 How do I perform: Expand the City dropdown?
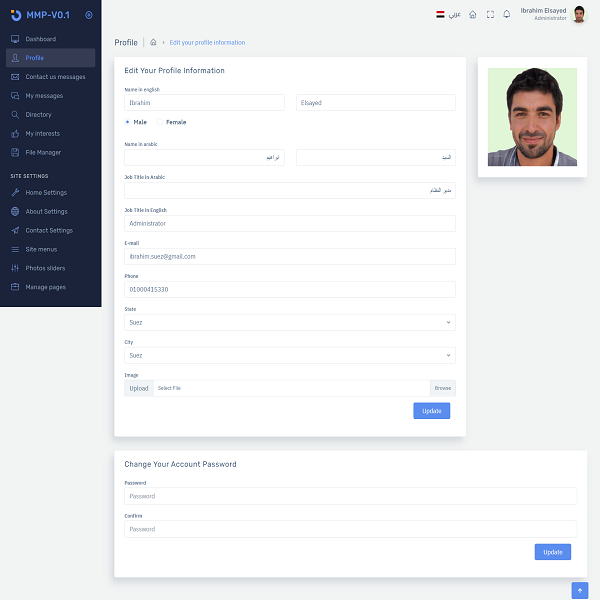[289, 355]
